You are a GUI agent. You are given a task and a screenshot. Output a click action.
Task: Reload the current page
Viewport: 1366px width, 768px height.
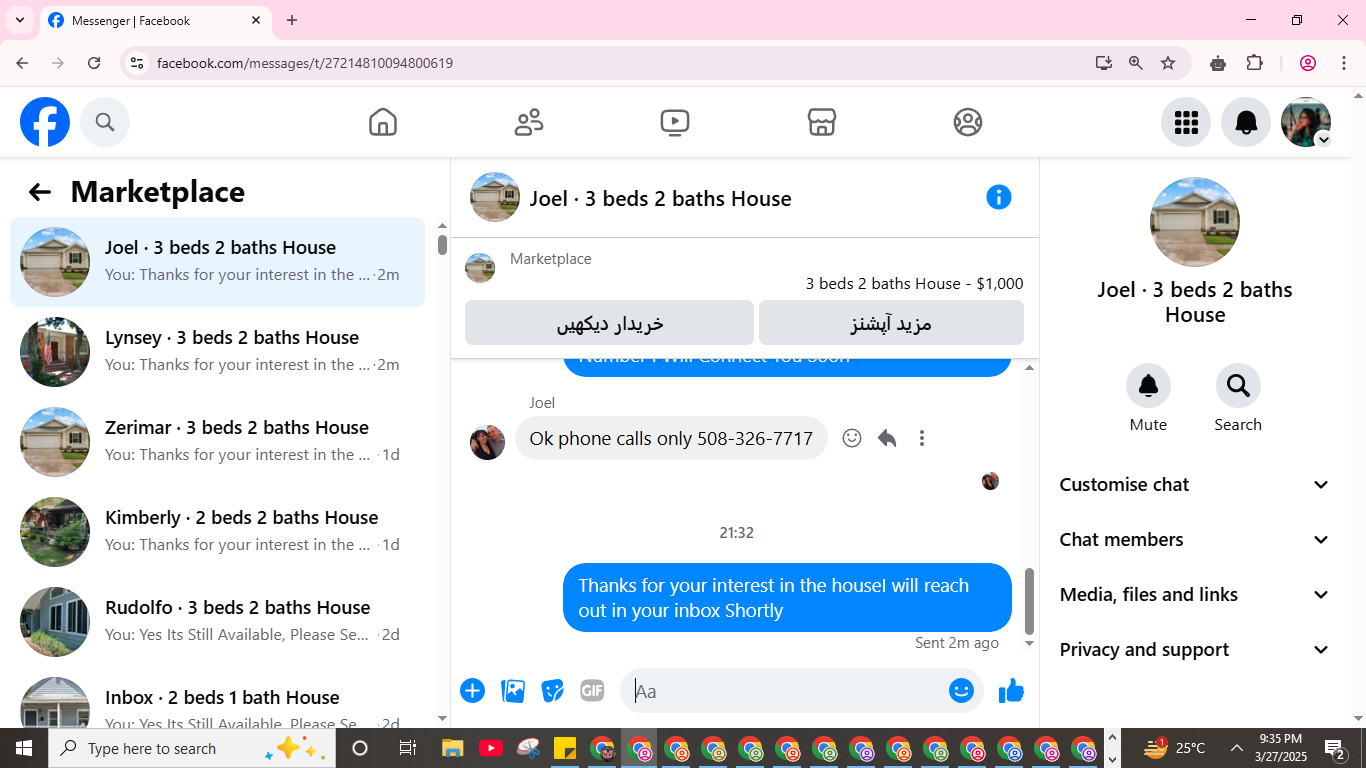coord(94,63)
